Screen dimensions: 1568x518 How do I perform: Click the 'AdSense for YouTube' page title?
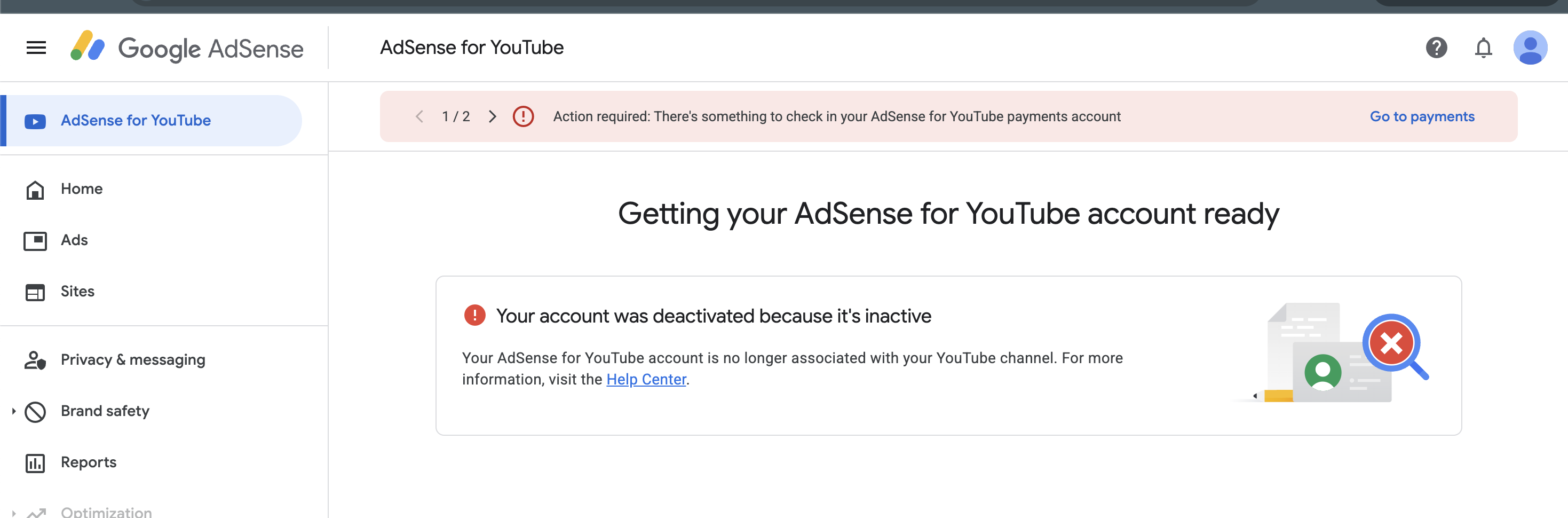pyautogui.click(x=472, y=48)
